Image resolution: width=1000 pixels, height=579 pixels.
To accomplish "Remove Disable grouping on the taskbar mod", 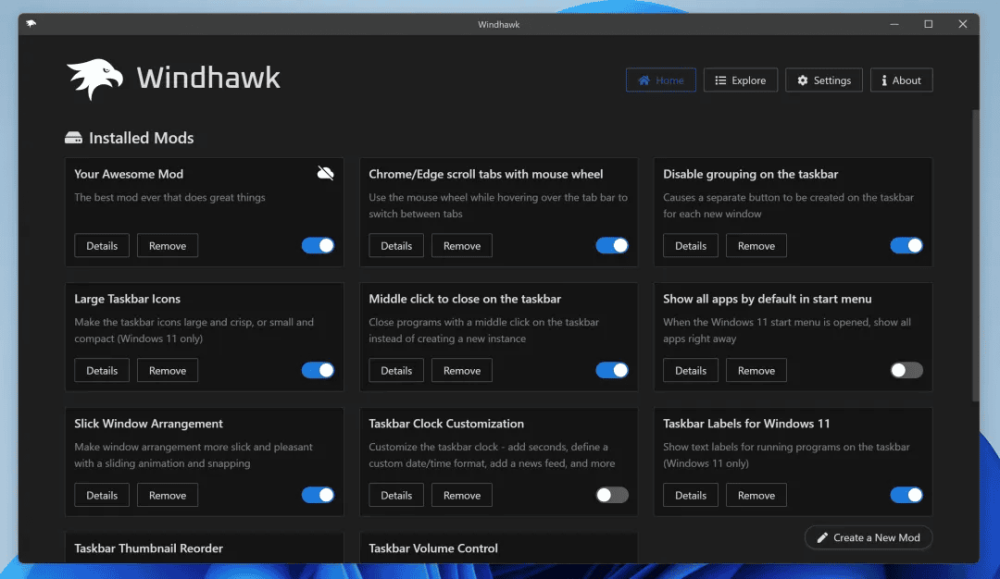I will pyautogui.click(x=756, y=246).
